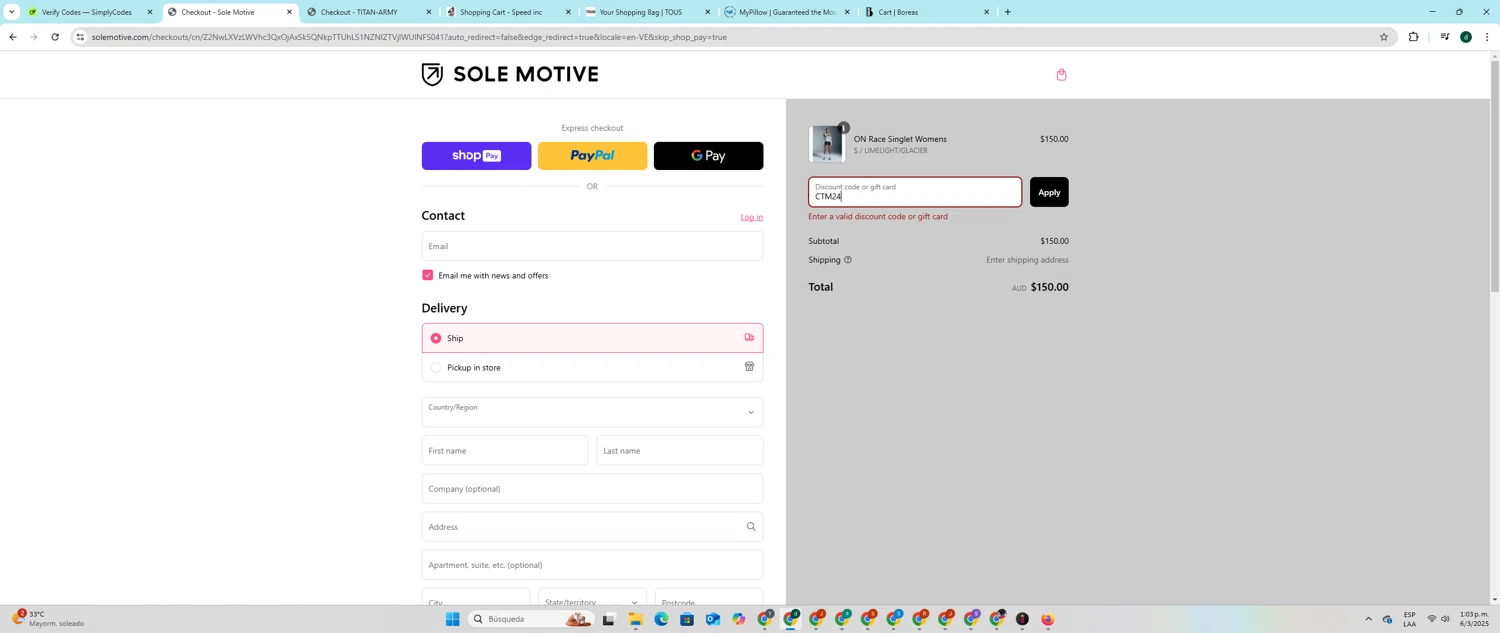This screenshot has height=633, width=1500.
Task: Switch to the MyPillow tab
Action: pos(787,12)
